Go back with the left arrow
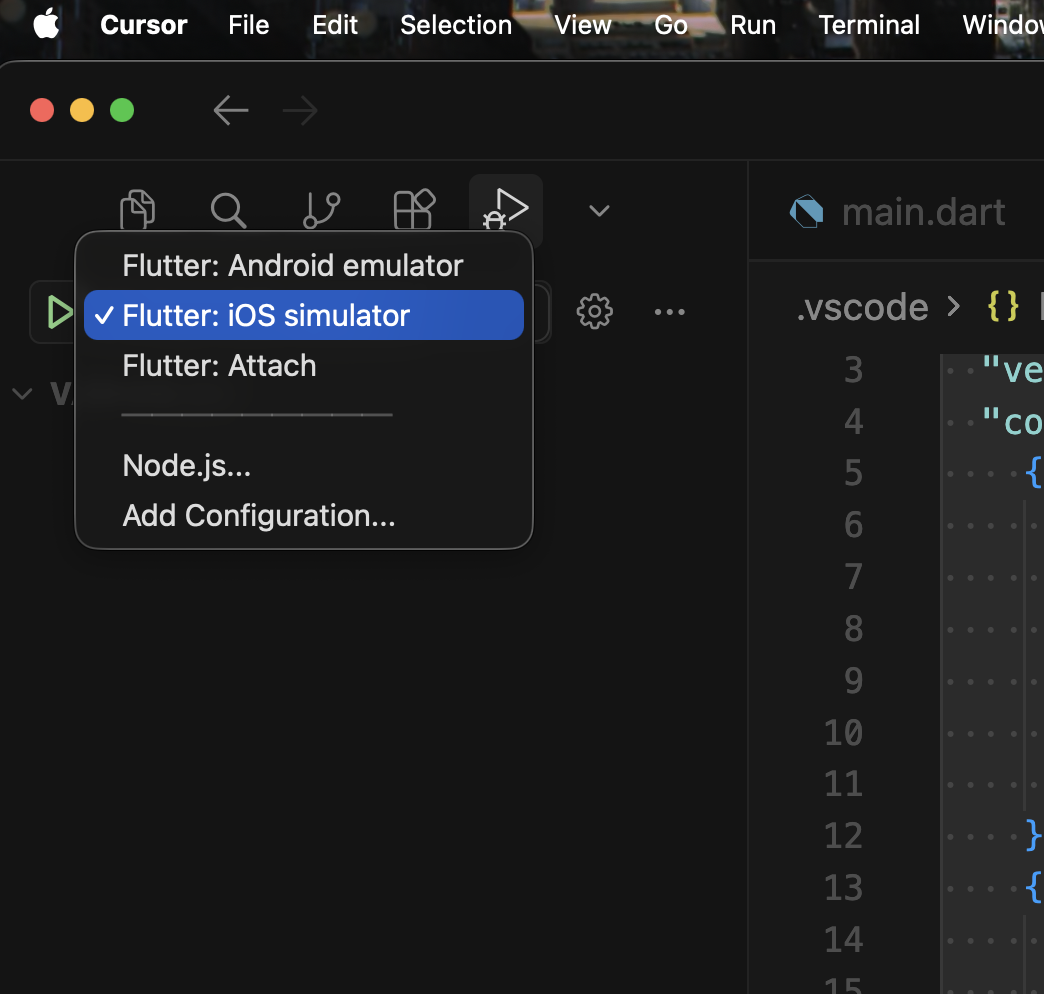Viewport: 1044px width, 994px height. coord(231,111)
